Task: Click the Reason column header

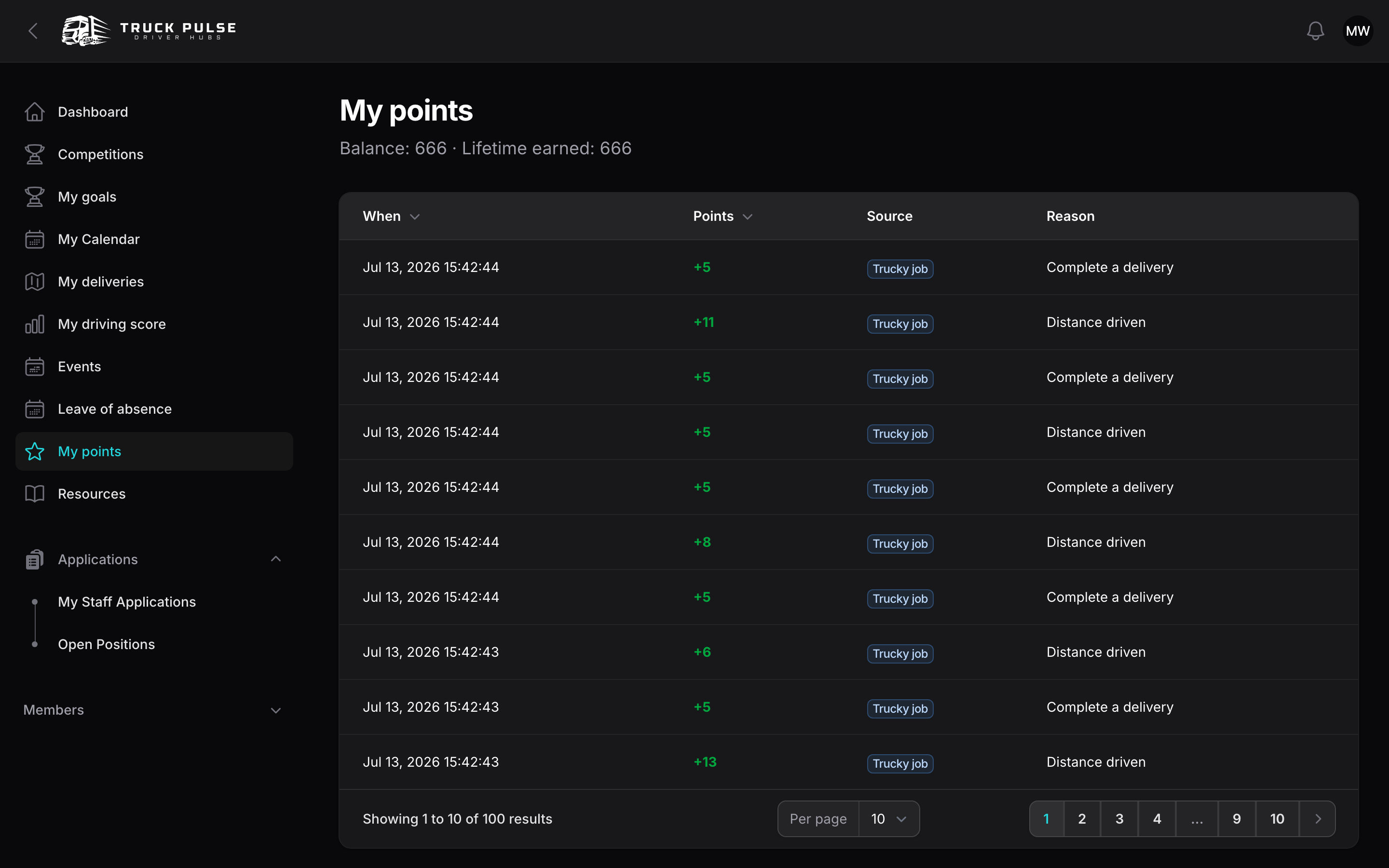Action: click(x=1070, y=217)
